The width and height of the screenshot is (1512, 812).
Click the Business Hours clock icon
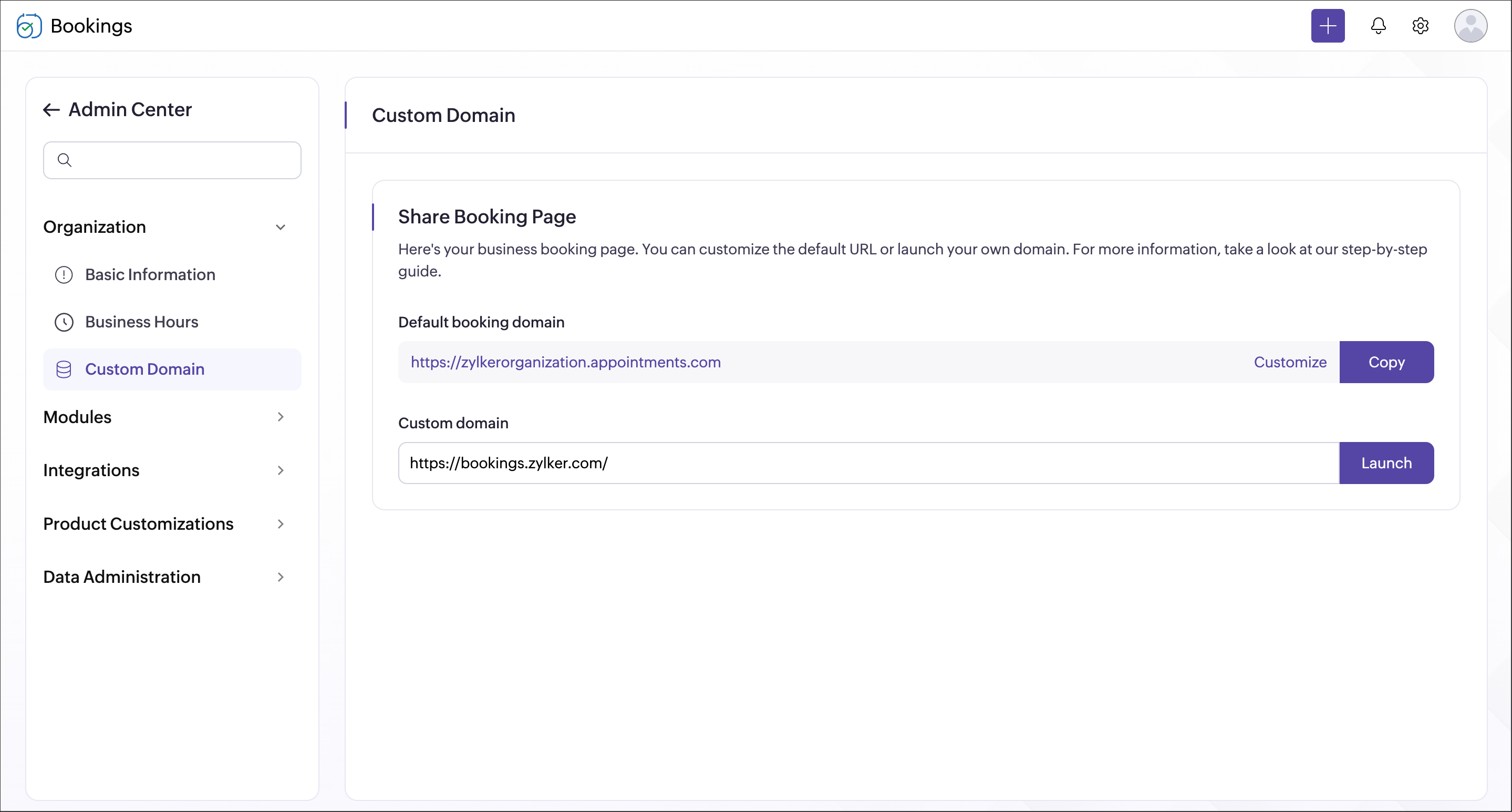click(x=64, y=322)
